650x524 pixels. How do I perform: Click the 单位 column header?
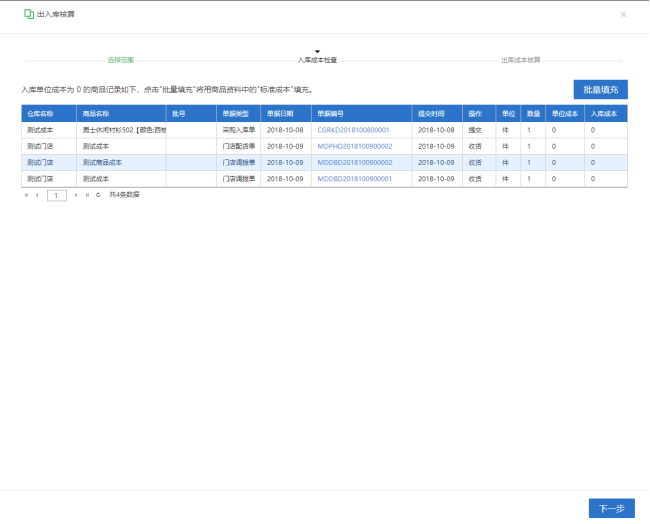click(x=508, y=114)
